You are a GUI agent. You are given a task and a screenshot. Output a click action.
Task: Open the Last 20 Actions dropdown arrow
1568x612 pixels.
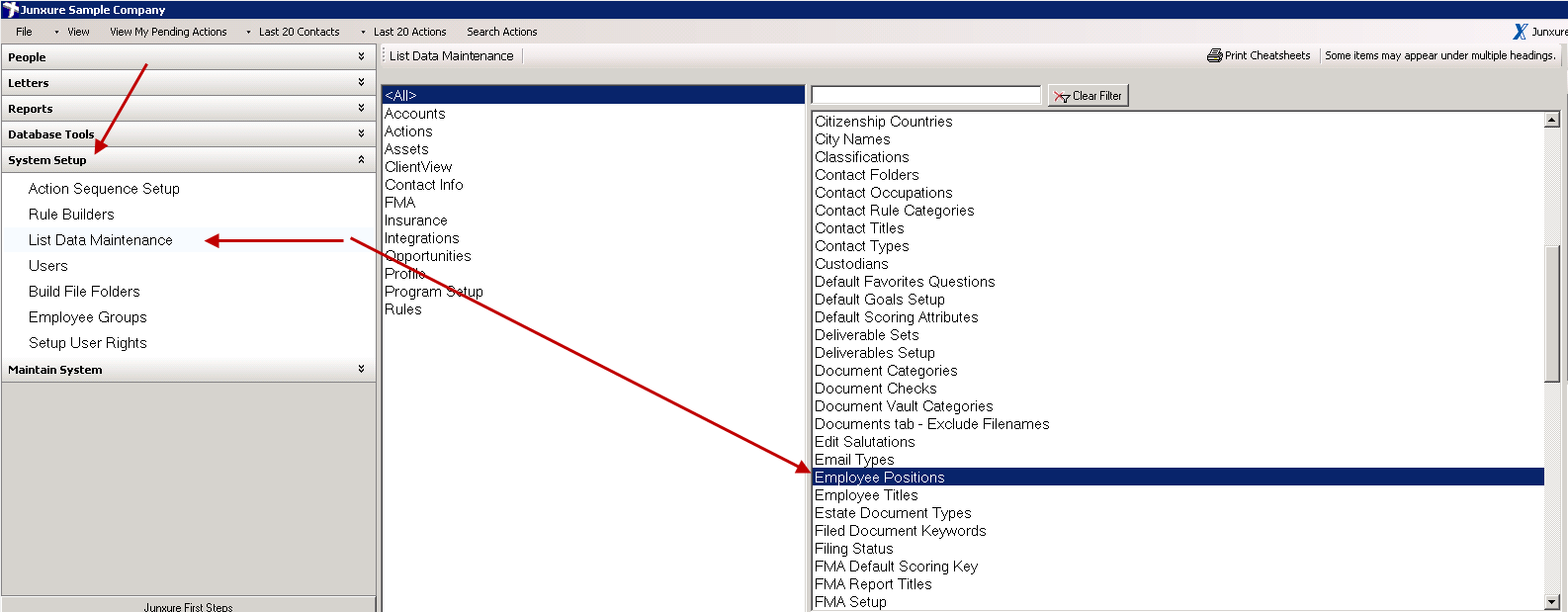(363, 33)
